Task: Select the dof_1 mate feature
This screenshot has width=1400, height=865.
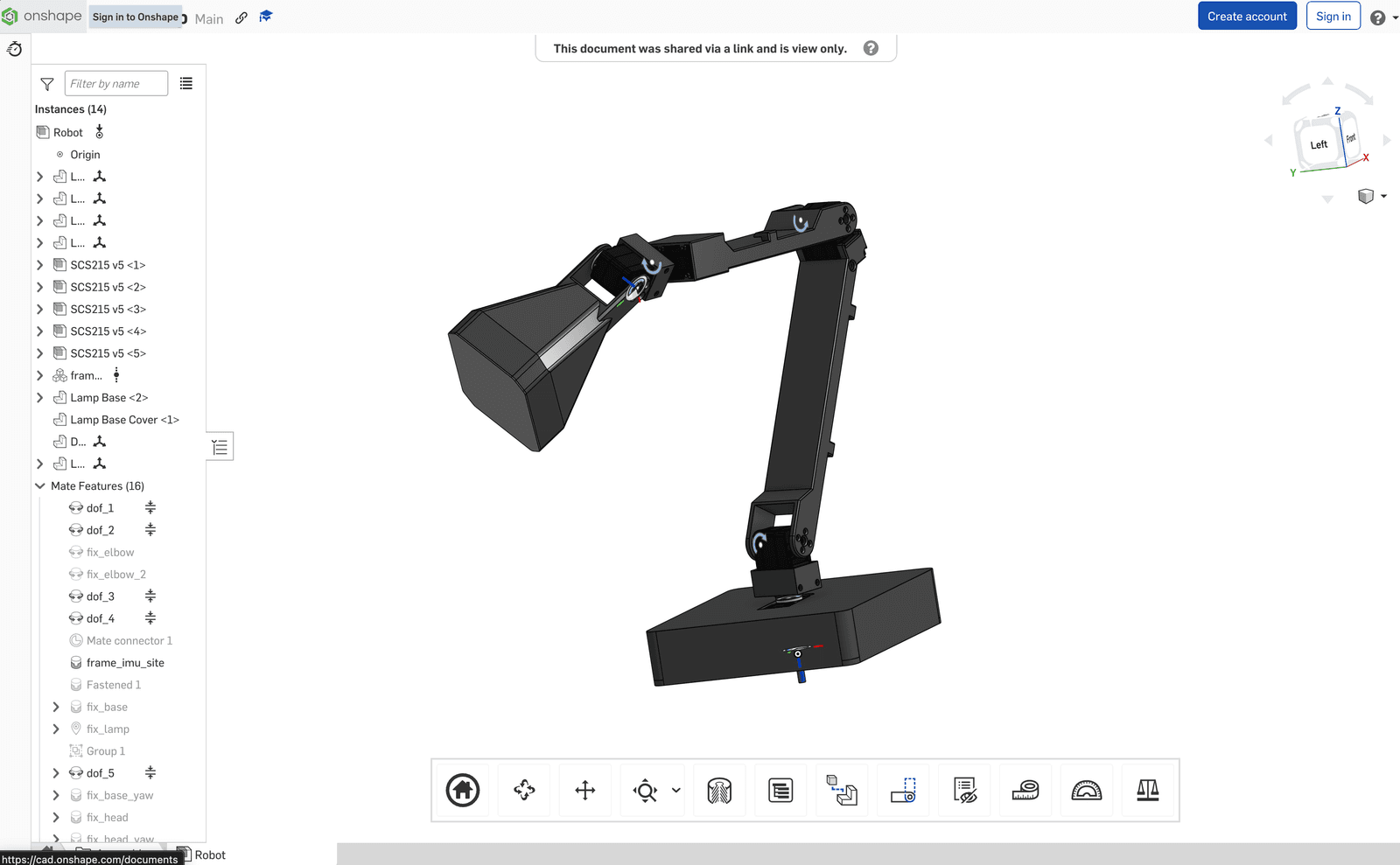Action: click(100, 508)
